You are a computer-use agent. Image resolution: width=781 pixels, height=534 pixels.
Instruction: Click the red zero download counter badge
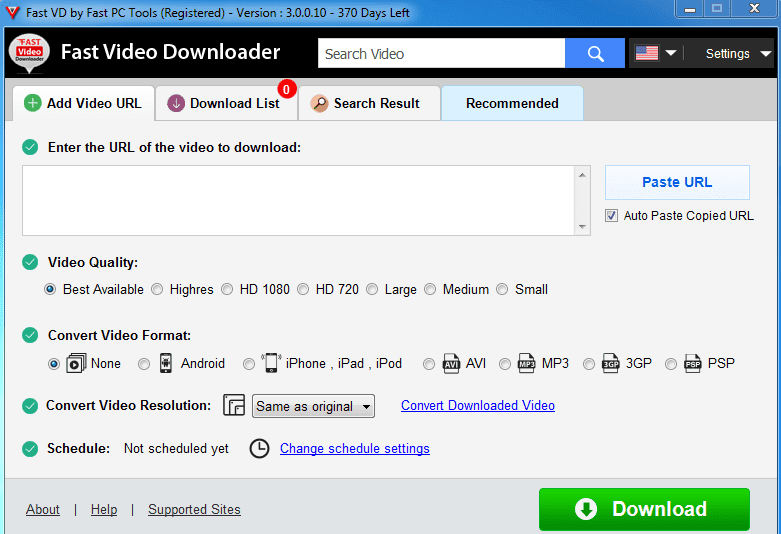[x=286, y=89]
